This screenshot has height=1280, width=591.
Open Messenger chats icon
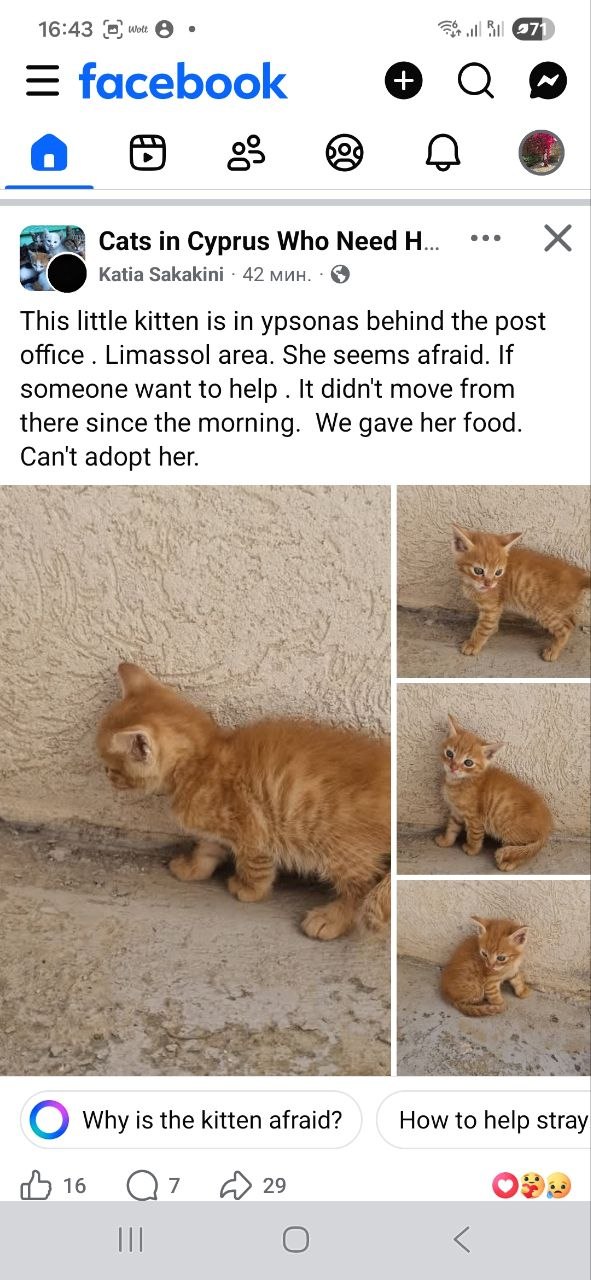(548, 81)
